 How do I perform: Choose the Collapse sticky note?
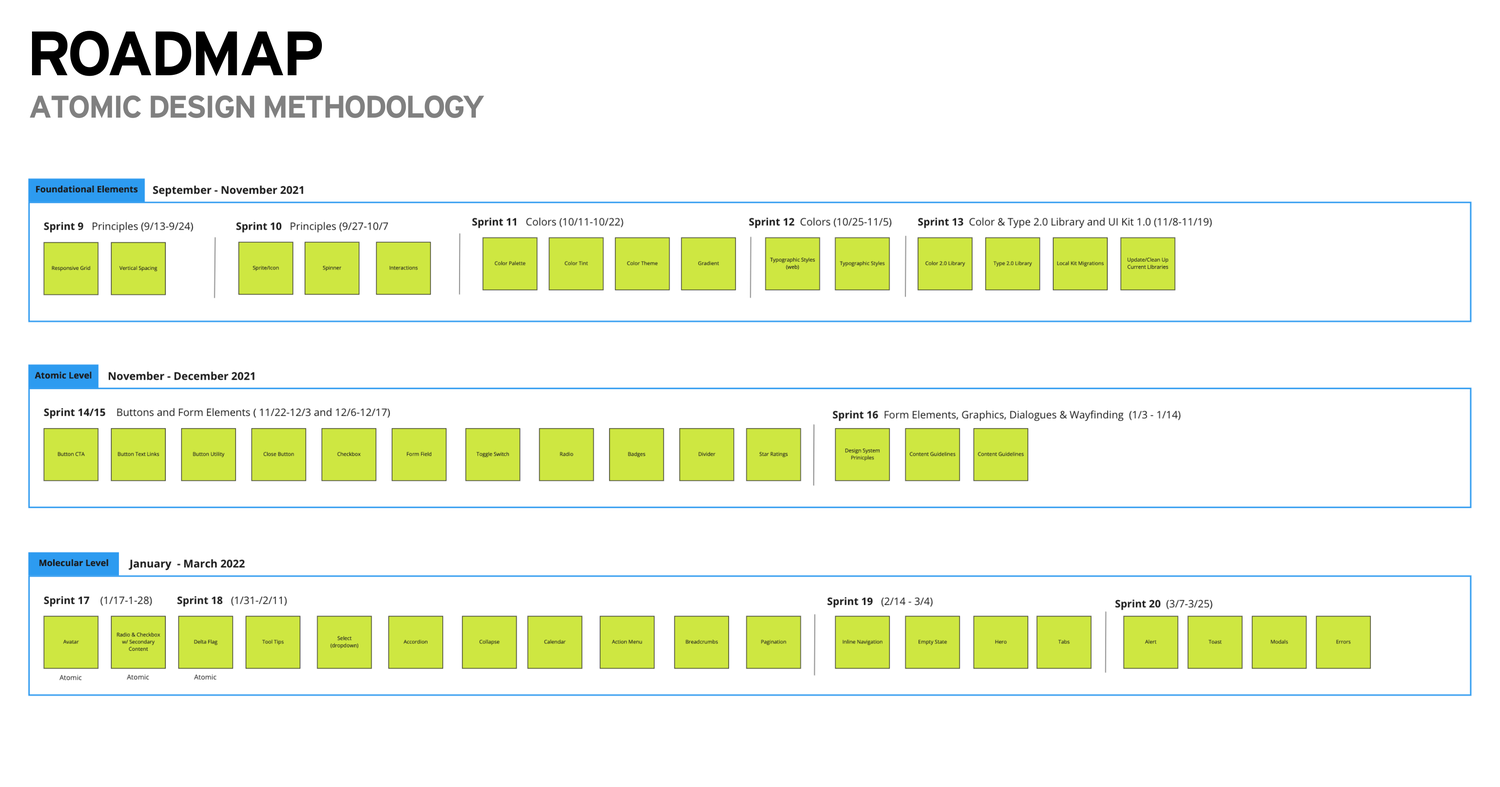pyautogui.click(x=489, y=642)
